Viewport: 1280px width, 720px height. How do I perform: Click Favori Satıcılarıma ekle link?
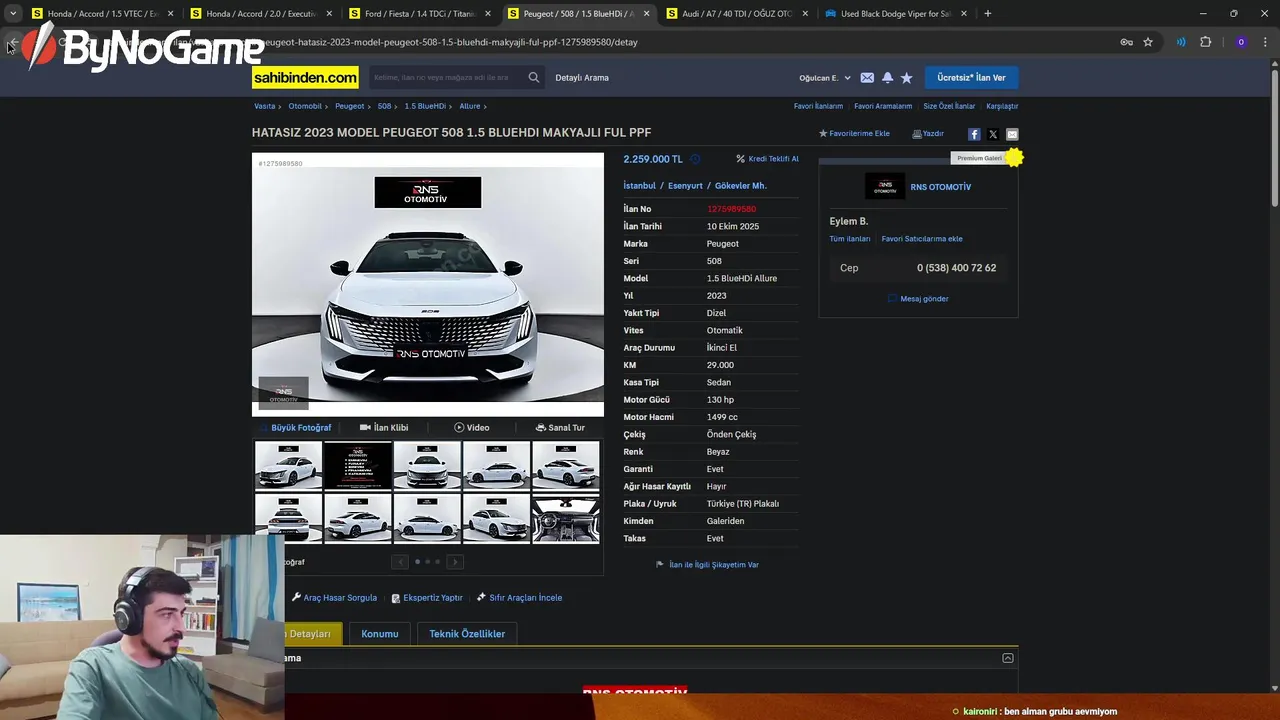[x=922, y=239]
